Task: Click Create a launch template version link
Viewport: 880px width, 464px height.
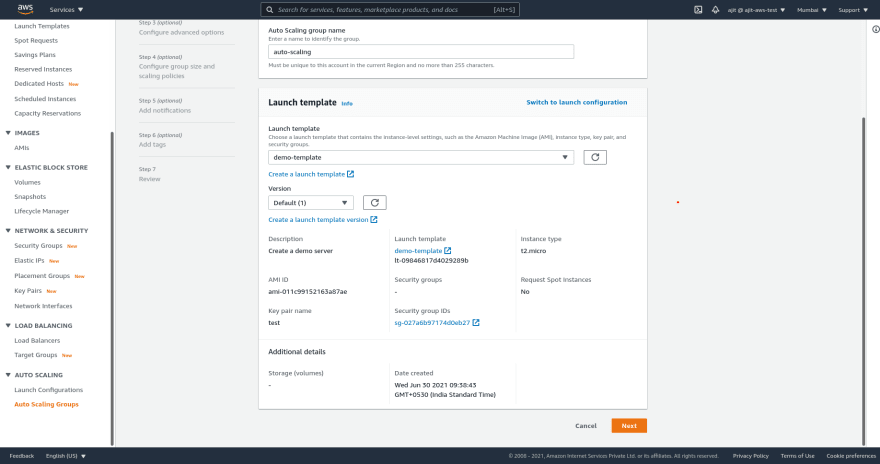Action: 318,219
